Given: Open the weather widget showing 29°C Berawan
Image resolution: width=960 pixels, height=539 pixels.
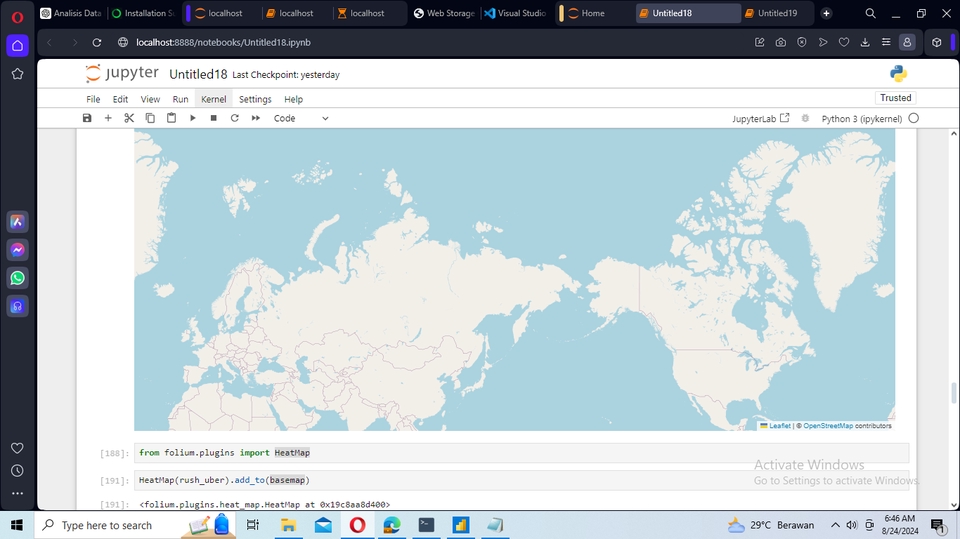Looking at the screenshot, I should pos(770,525).
